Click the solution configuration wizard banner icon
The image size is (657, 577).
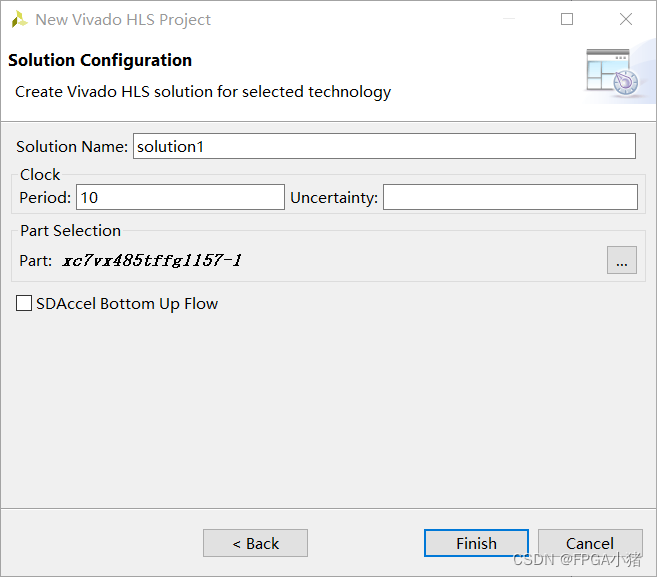pyautogui.click(x=613, y=72)
